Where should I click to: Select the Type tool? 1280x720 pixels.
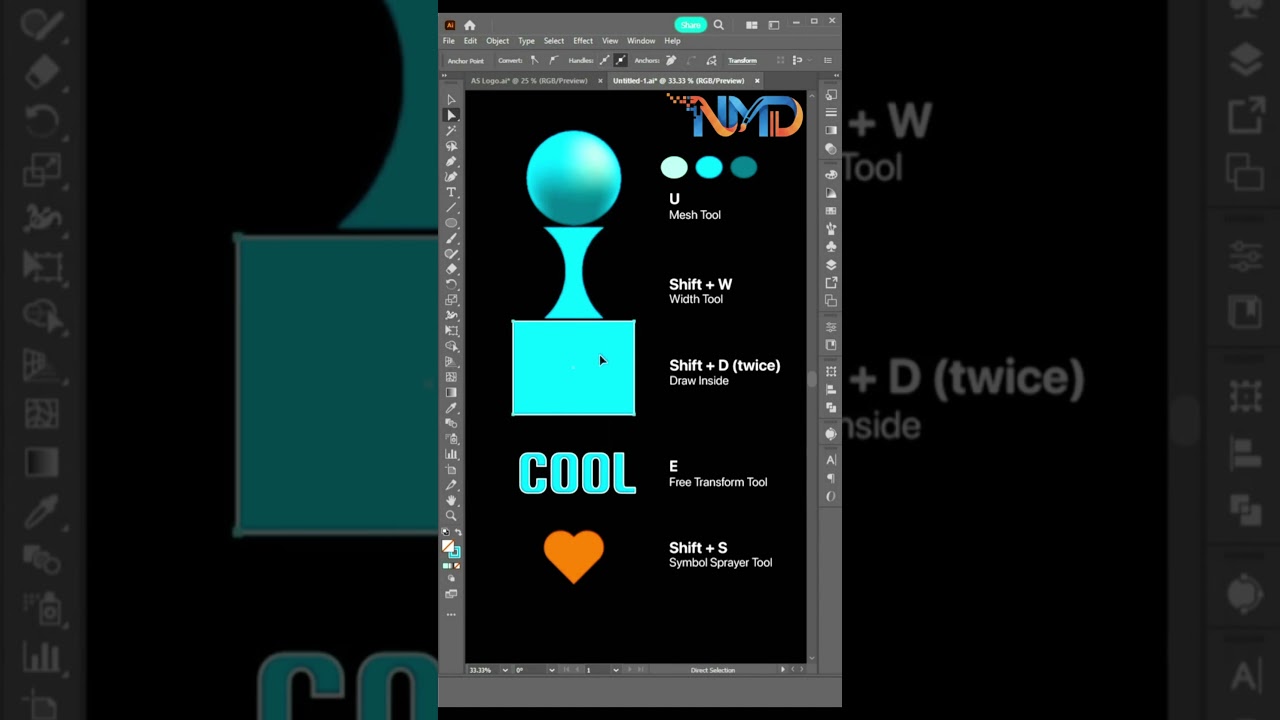click(x=451, y=192)
